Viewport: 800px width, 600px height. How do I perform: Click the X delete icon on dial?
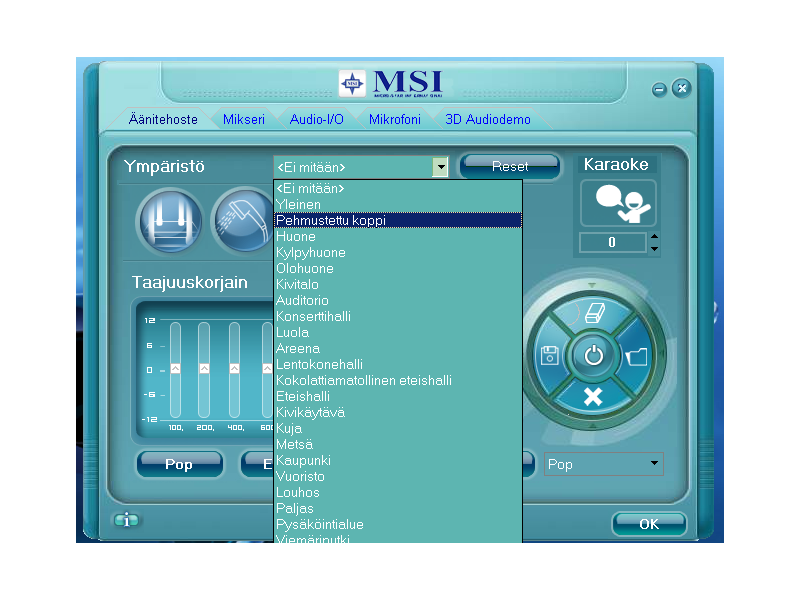pyautogui.click(x=593, y=397)
